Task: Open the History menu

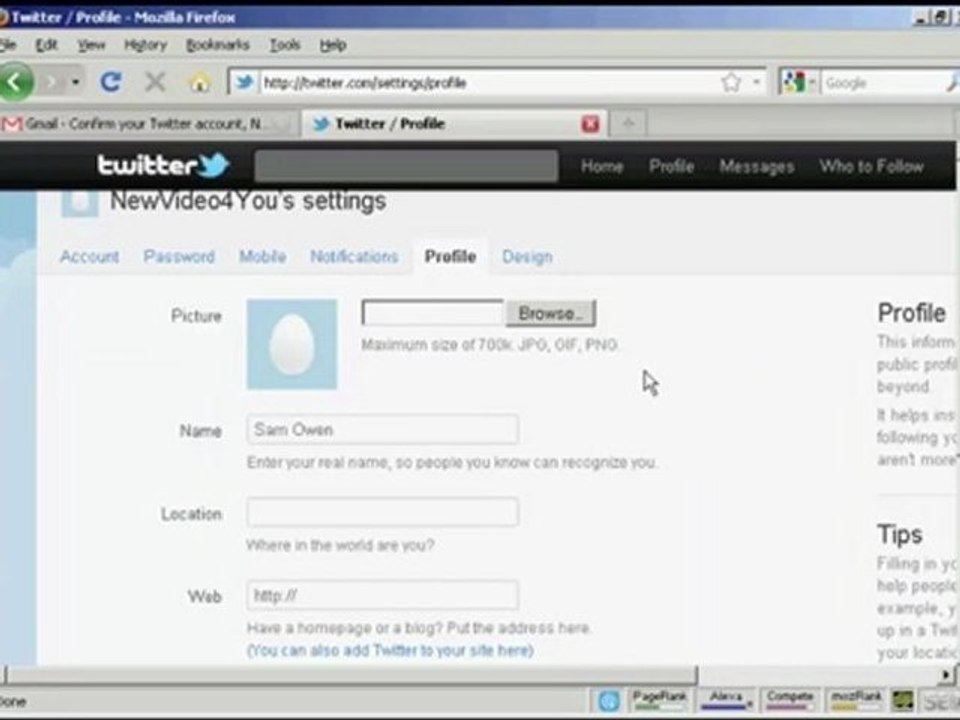Action: click(146, 45)
